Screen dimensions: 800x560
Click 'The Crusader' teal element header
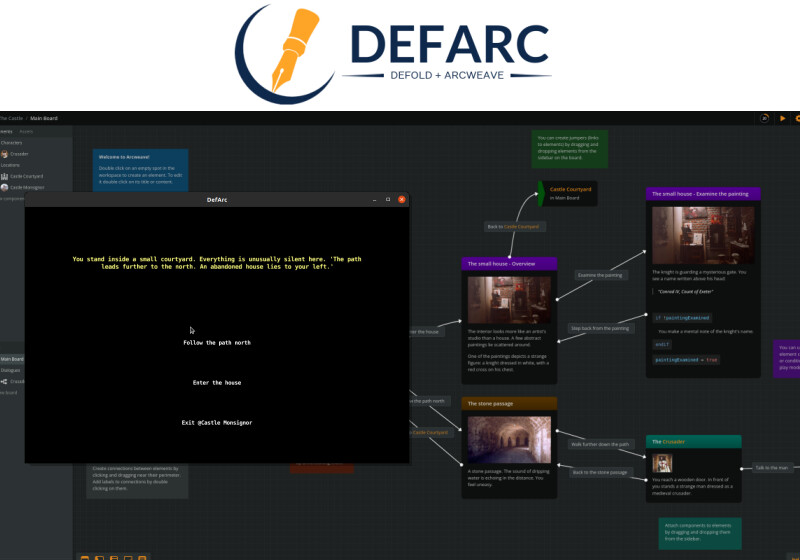point(693,442)
